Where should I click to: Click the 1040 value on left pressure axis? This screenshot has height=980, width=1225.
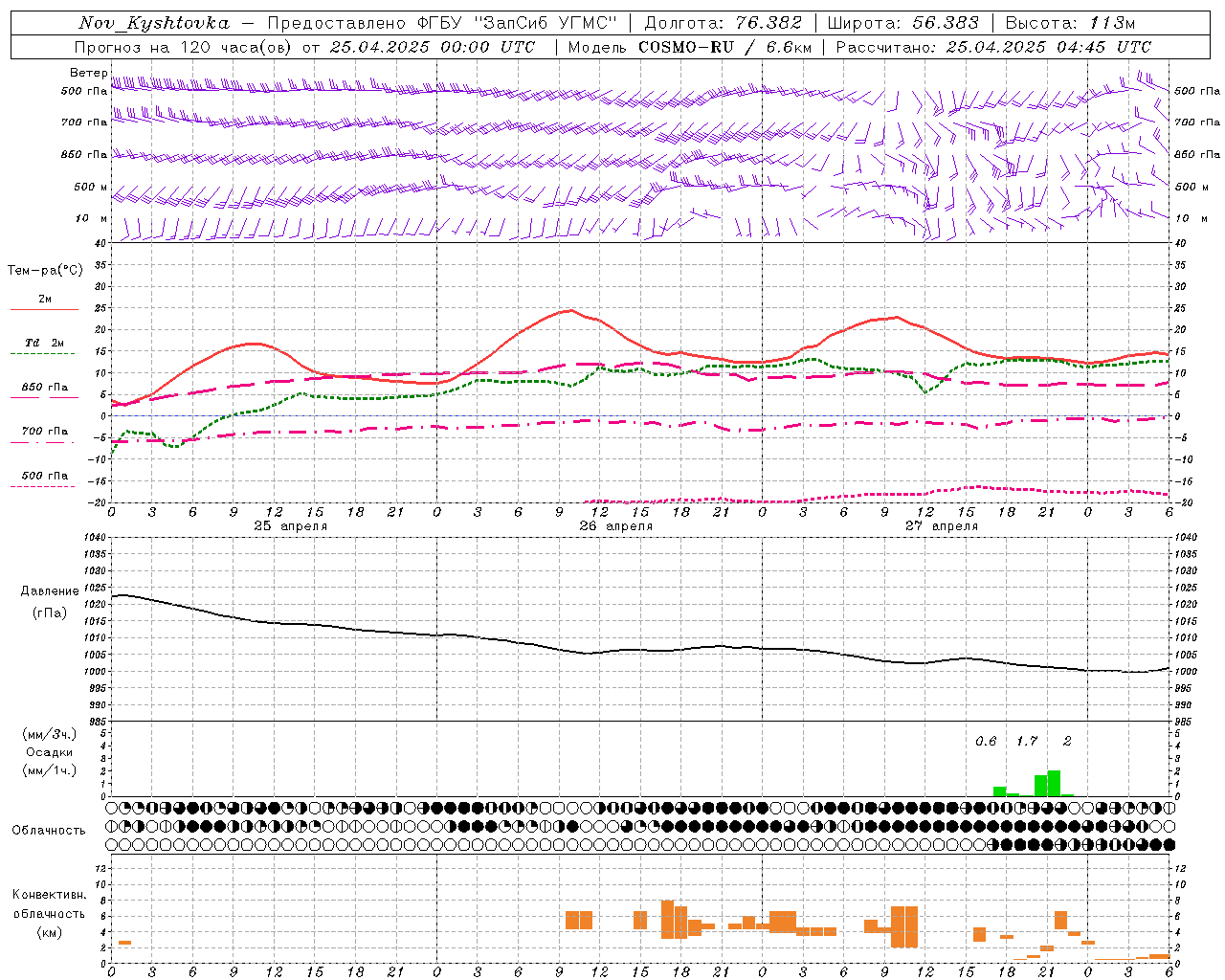93,538
